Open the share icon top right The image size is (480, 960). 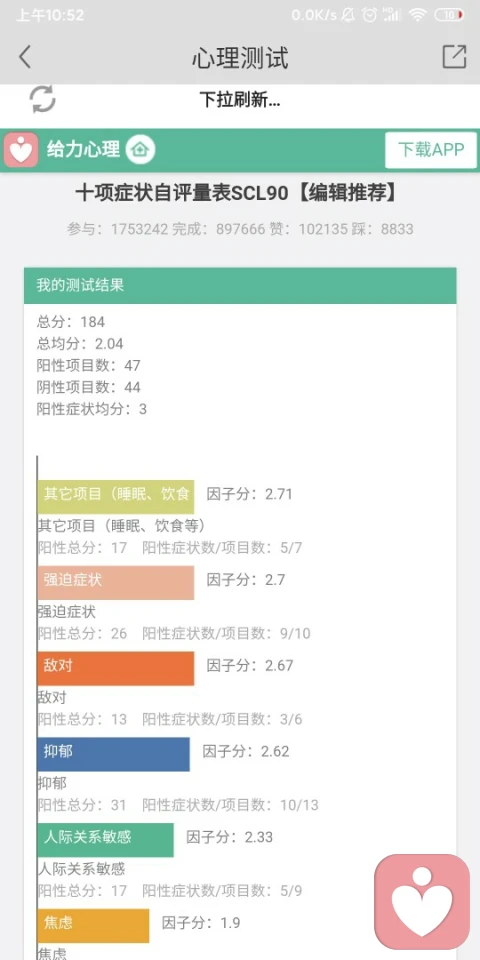[454, 56]
